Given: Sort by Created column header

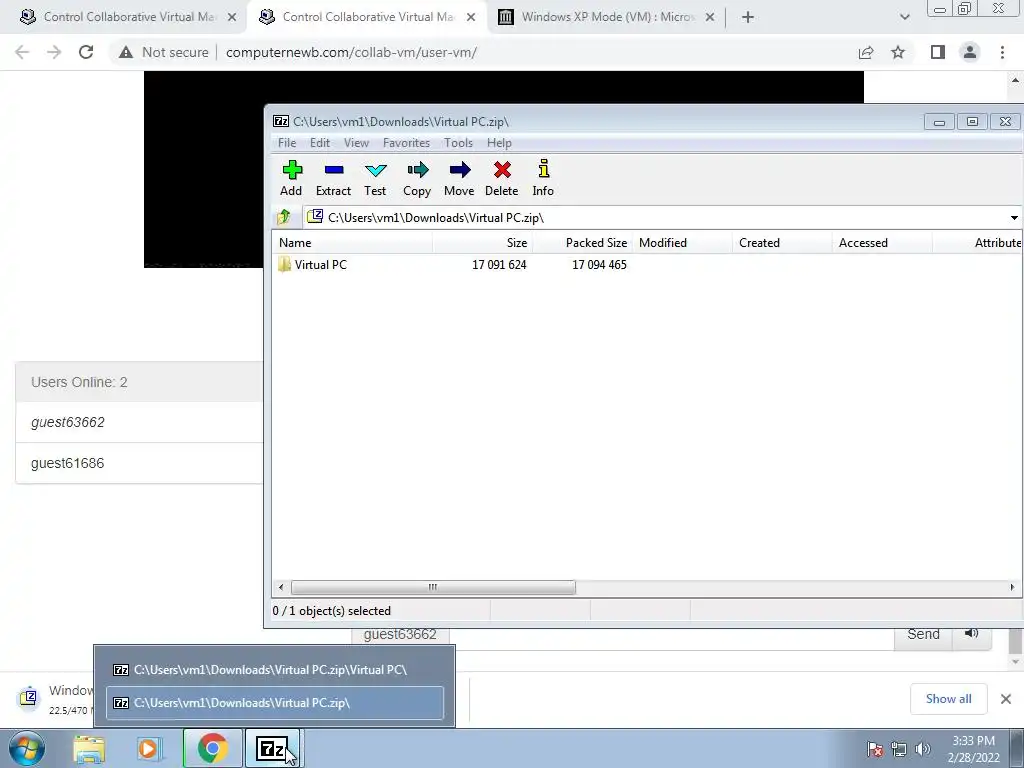Looking at the screenshot, I should point(782,242).
